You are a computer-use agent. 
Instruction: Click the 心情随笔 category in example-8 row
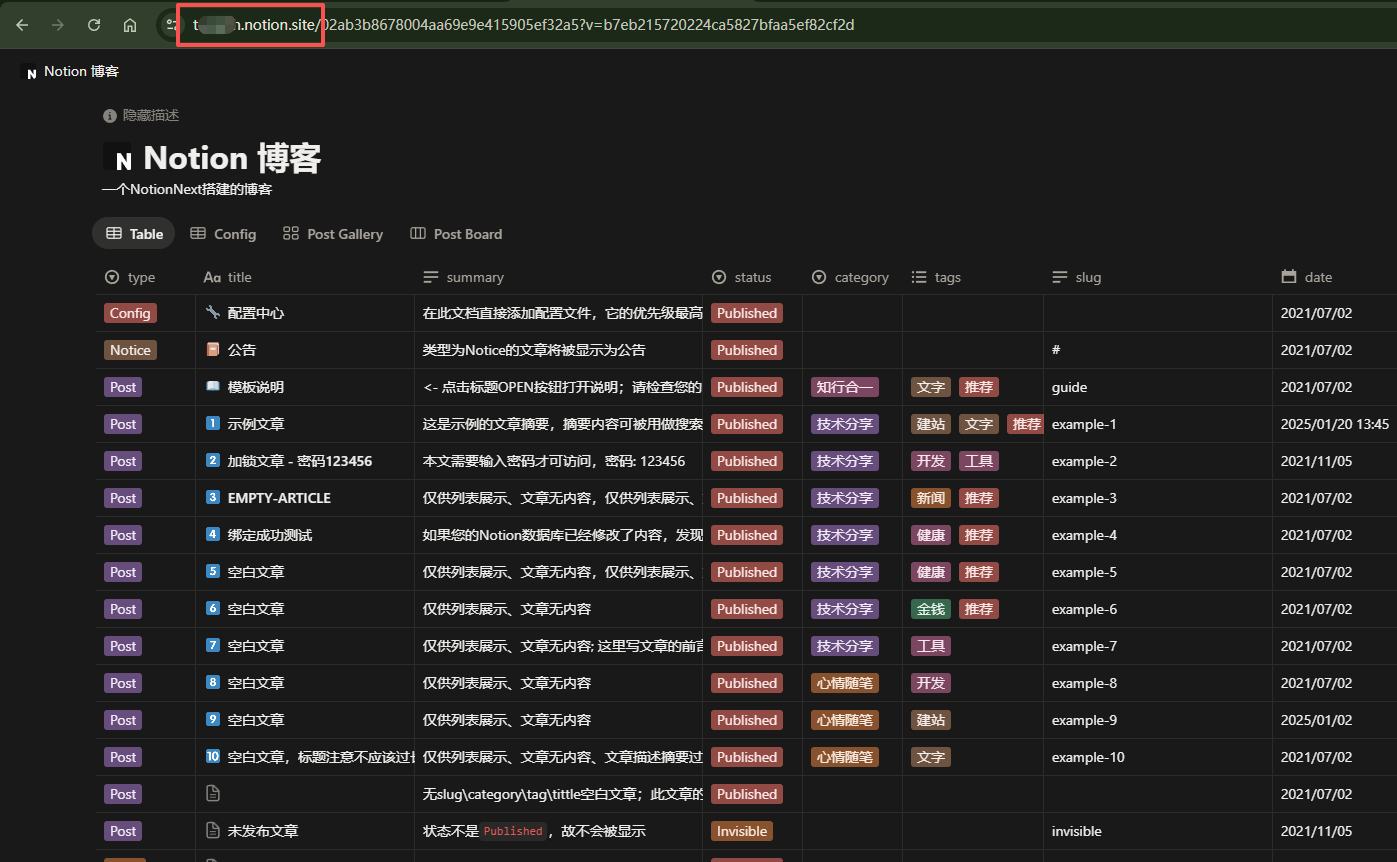click(845, 683)
